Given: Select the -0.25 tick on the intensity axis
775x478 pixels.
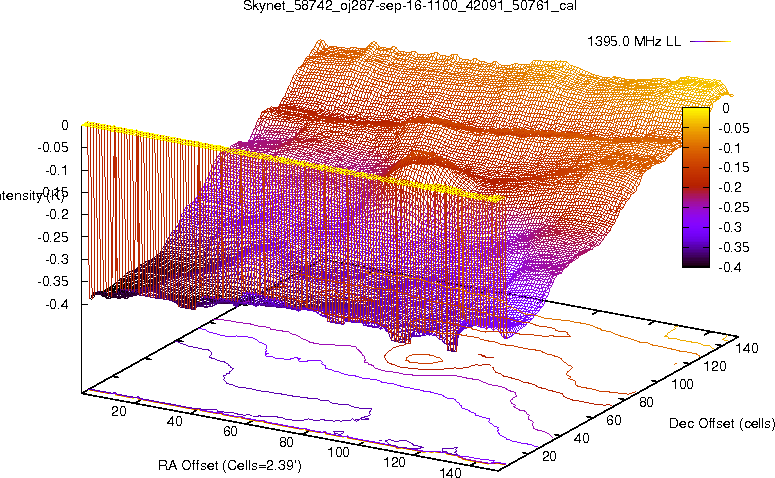Looking at the screenshot, I should pyautogui.click(x=53, y=237).
